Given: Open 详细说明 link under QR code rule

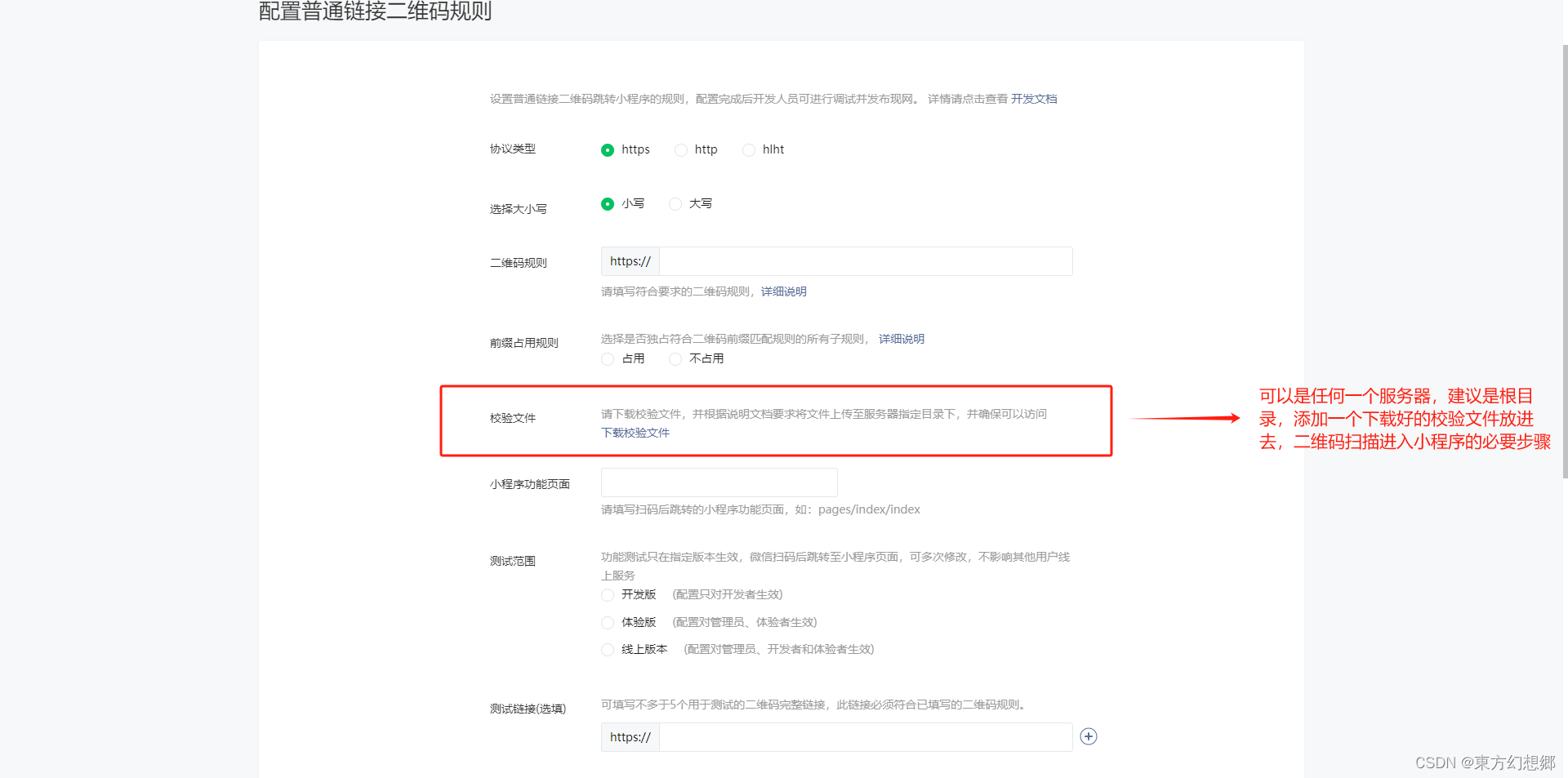Looking at the screenshot, I should (784, 291).
